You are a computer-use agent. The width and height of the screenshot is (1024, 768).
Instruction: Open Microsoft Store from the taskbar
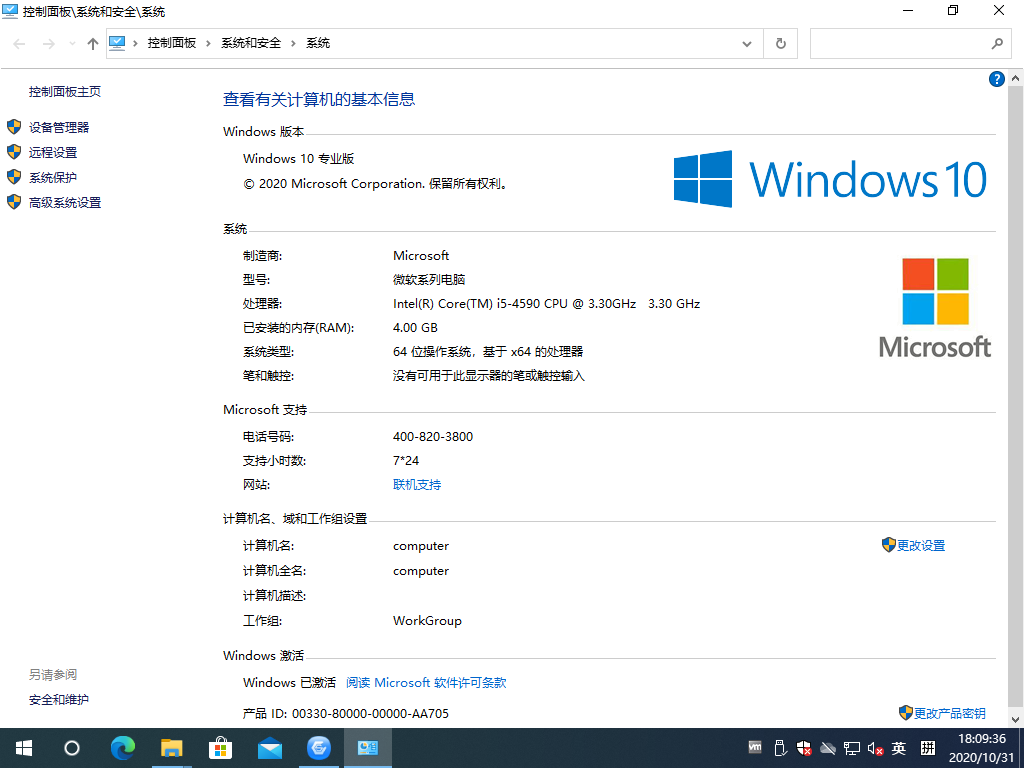tap(221, 747)
